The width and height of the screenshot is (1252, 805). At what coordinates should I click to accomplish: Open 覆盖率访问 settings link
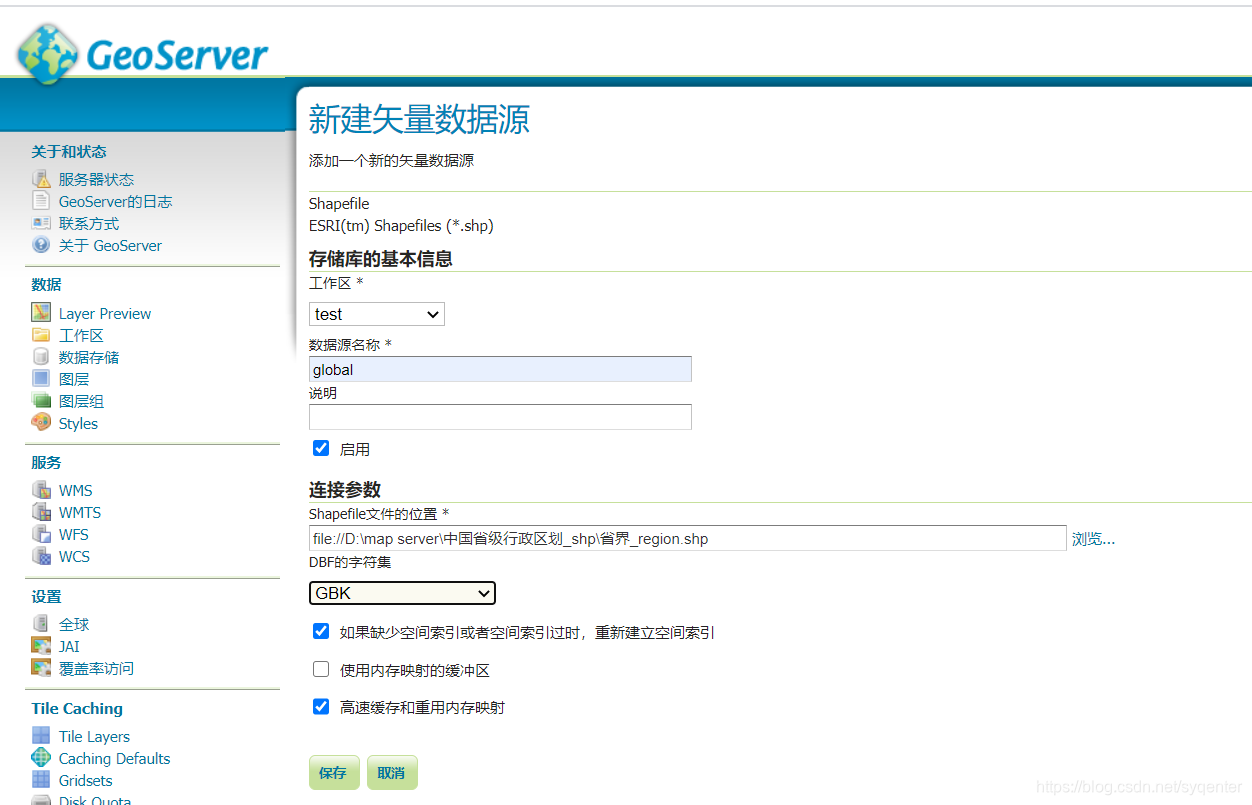point(96,668)
